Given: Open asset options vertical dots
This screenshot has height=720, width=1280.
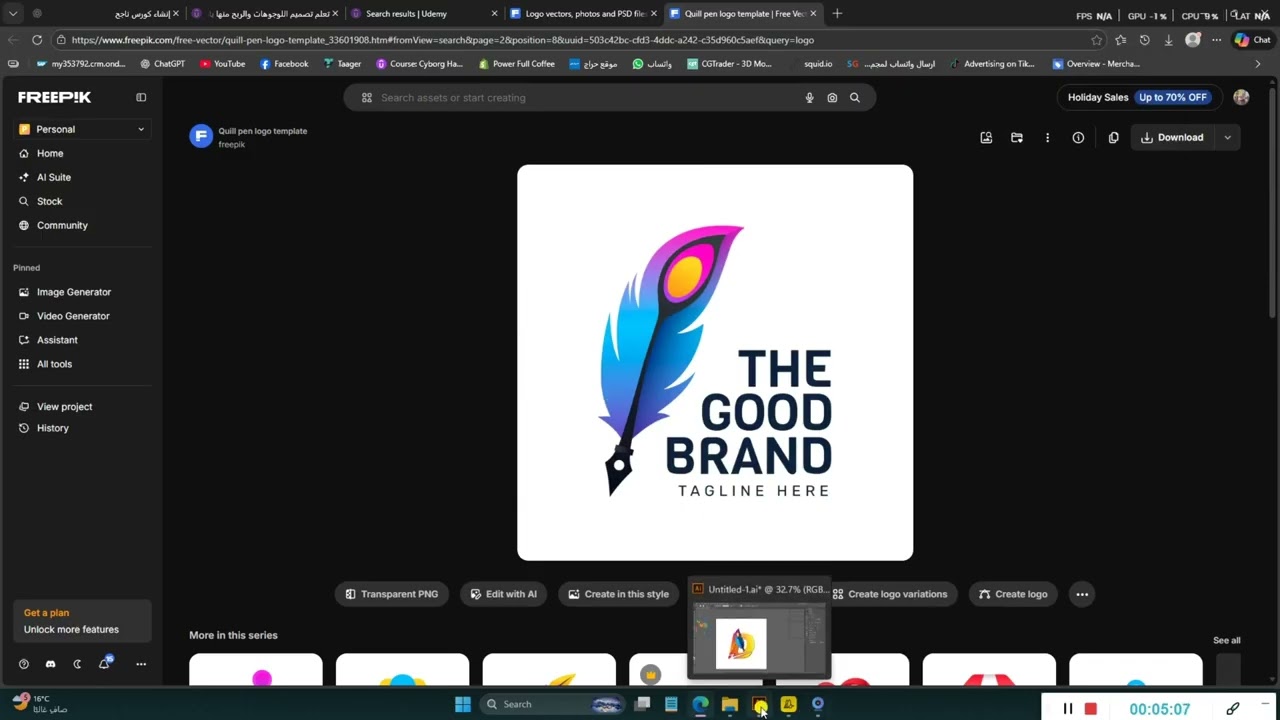Looking at the screenshot, I should [x=1047, y=138].
